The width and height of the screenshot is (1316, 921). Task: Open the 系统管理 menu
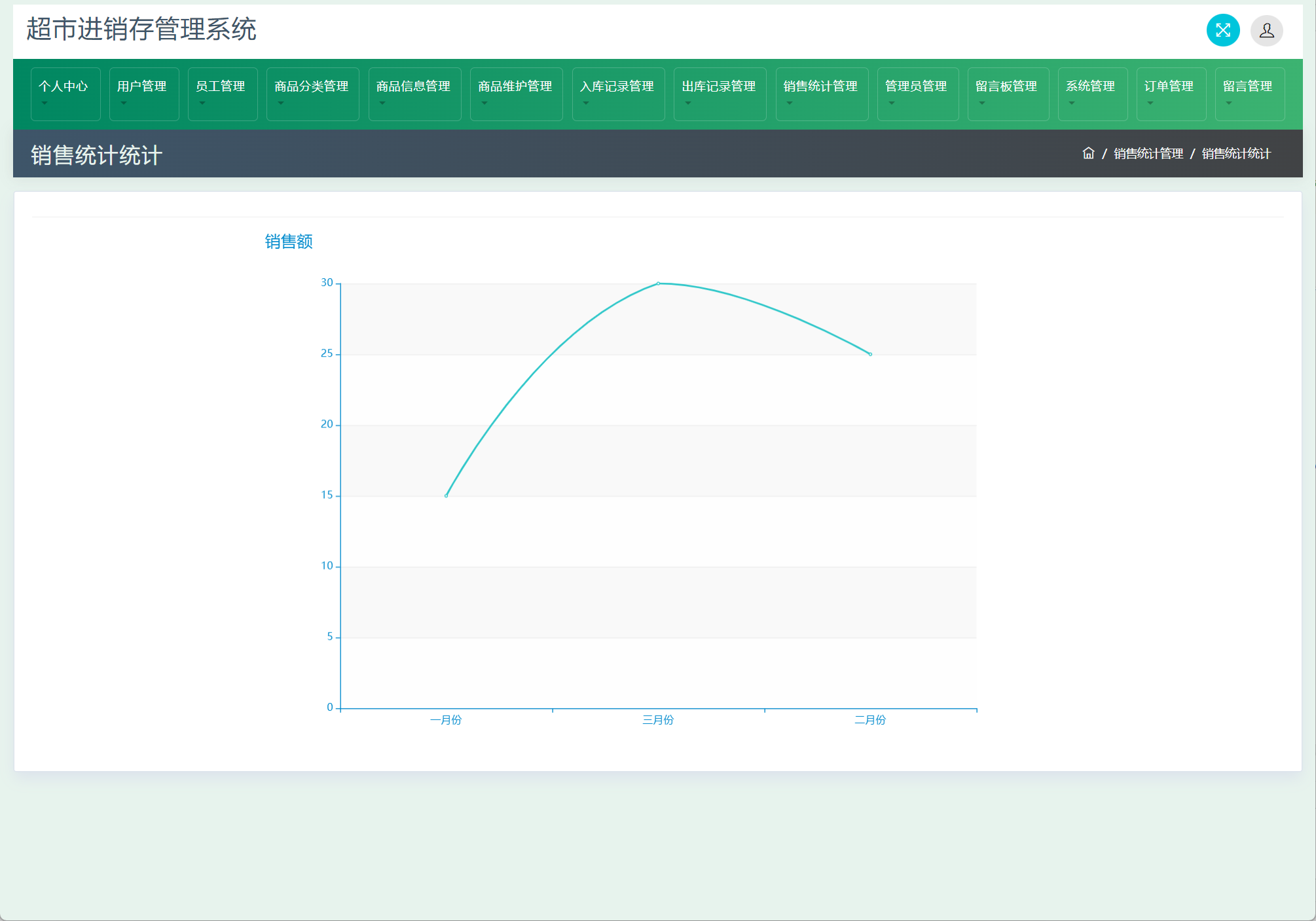tap(1090, 86)
